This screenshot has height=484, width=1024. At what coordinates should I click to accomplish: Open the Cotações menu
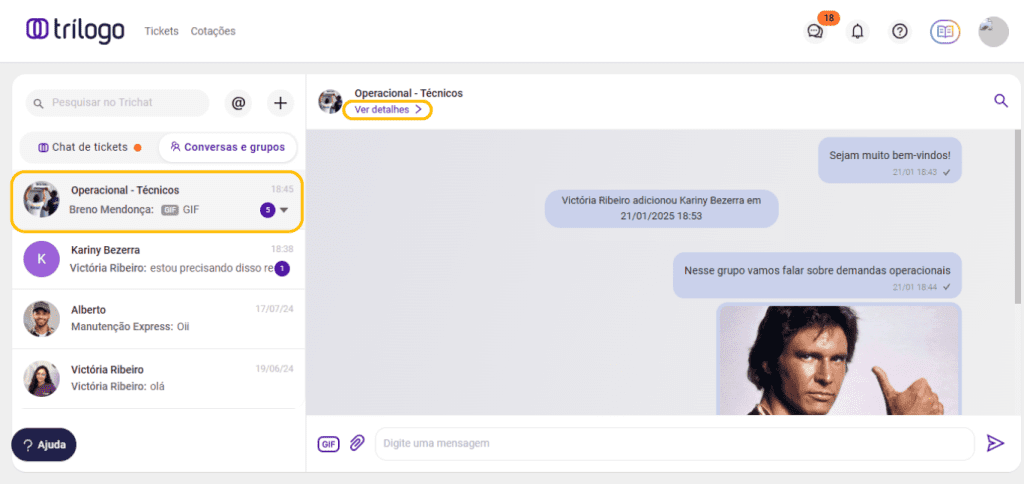click(213, 31)
